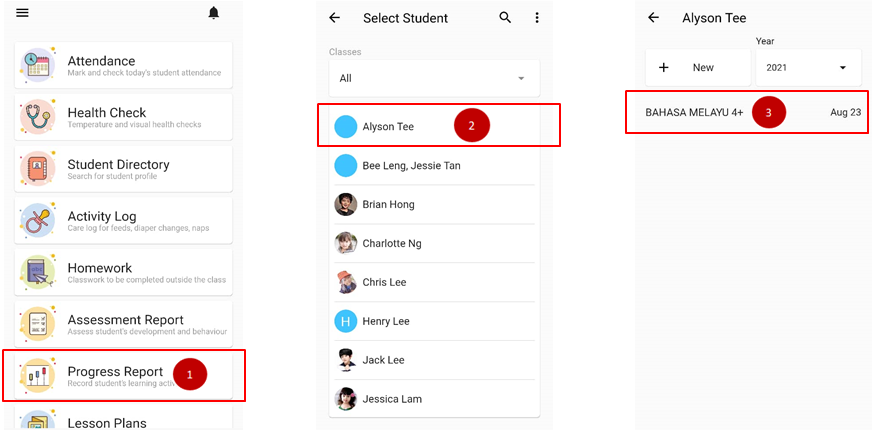Click Brian Hong's profile photo
Image resolution: width=874 pixels, height=430 pixels.
(x=346, y=204)
